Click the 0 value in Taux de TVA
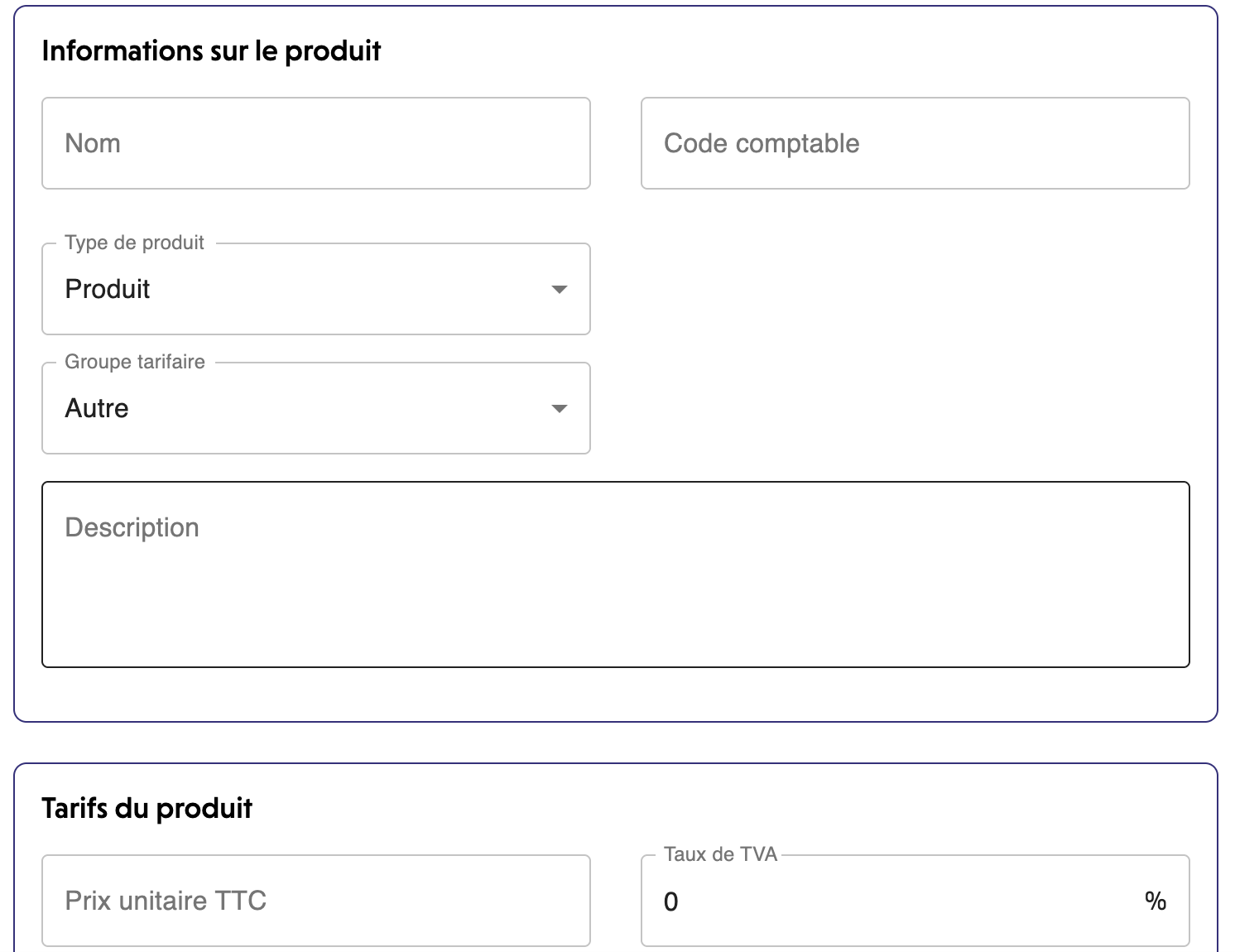The height and width of the screenshot is (952, 1235). click(x=670, y=902)
